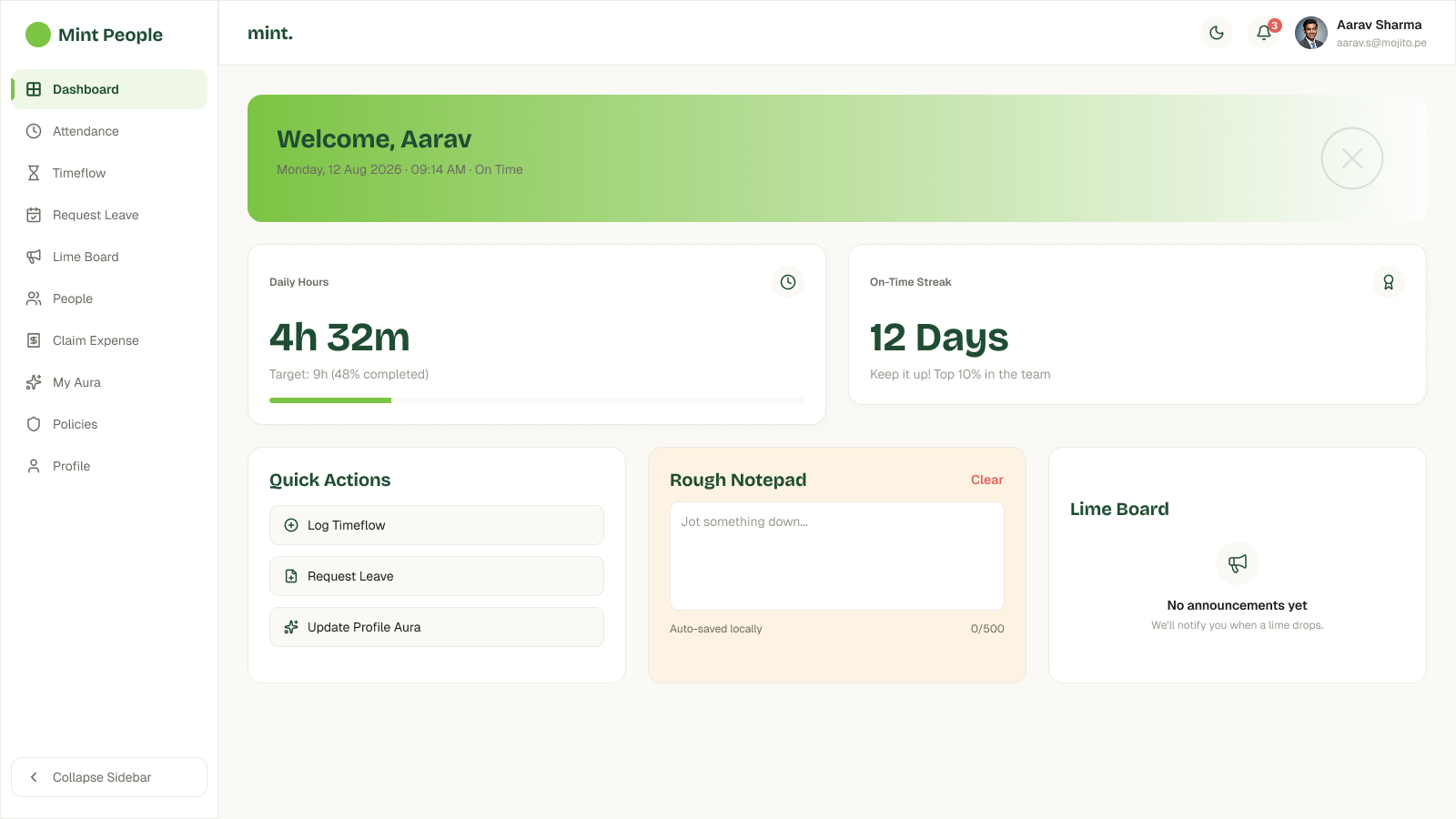Open Timeflow from the sidebar
1456x819 pixels.
109,173
